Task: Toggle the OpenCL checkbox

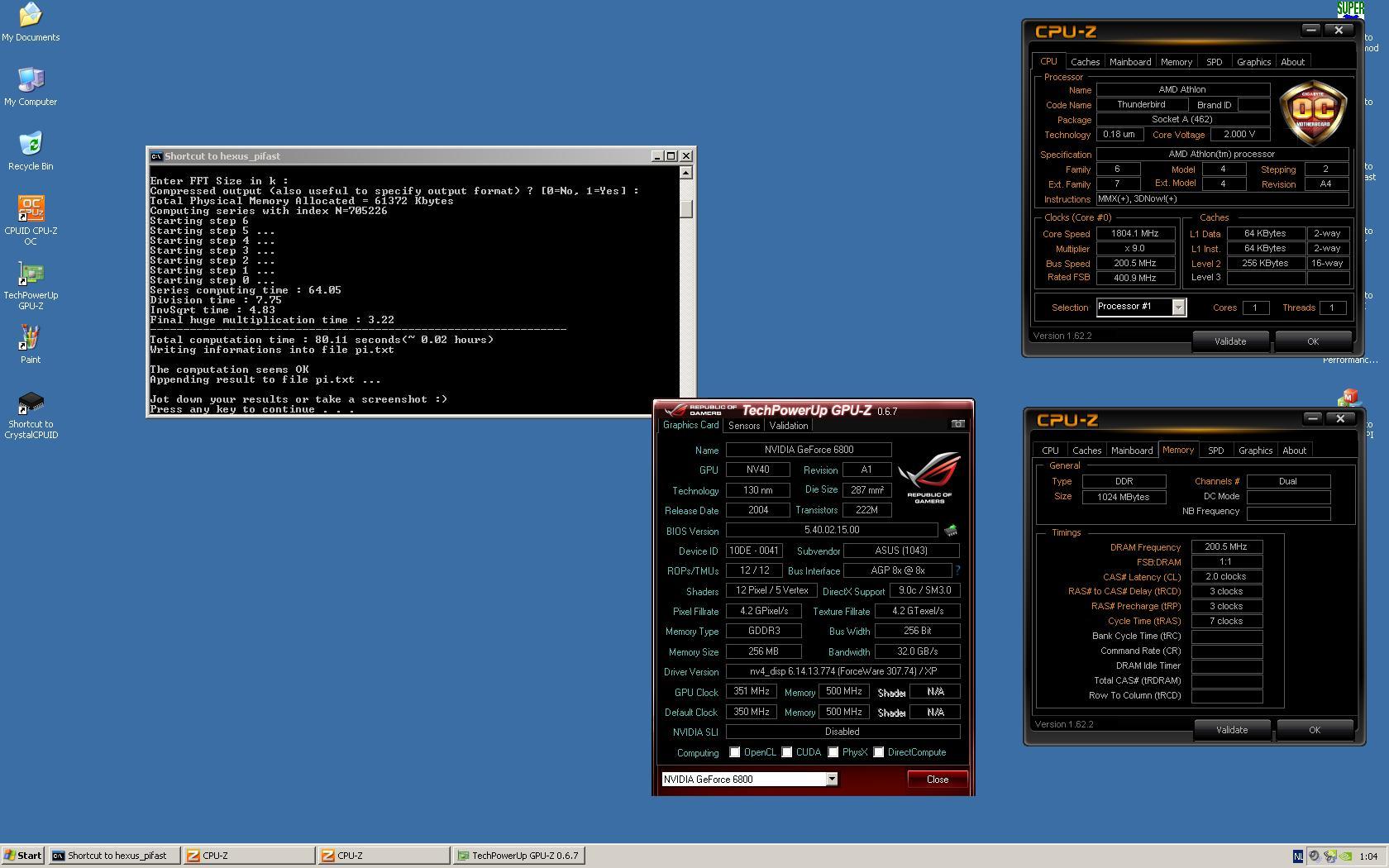Action: [734, 752]
